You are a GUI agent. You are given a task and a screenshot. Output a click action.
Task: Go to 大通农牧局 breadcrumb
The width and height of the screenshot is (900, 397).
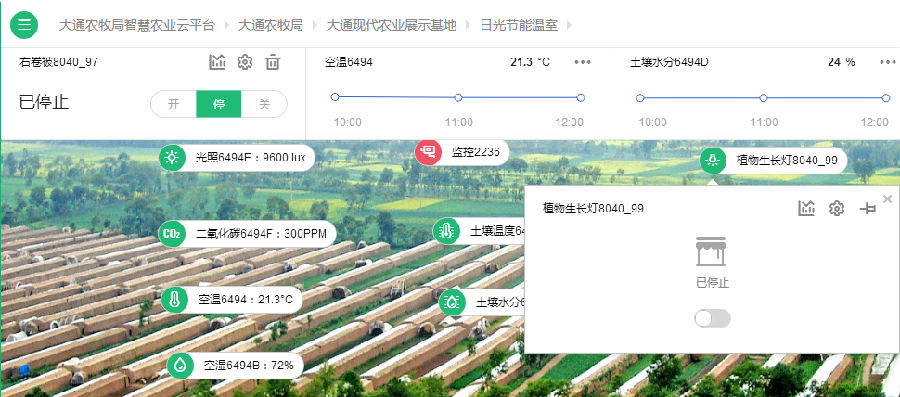click(x=270, y=25)
